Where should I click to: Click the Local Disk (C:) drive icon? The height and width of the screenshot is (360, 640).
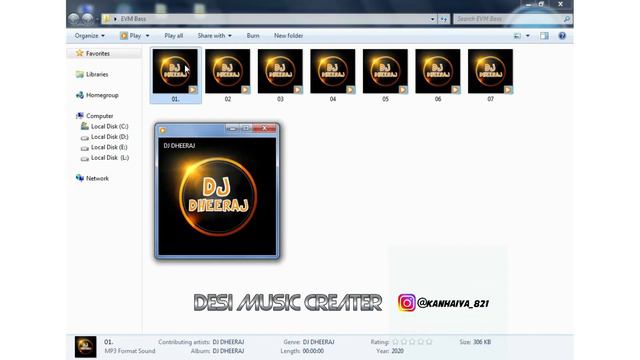[x=85, y=126]
